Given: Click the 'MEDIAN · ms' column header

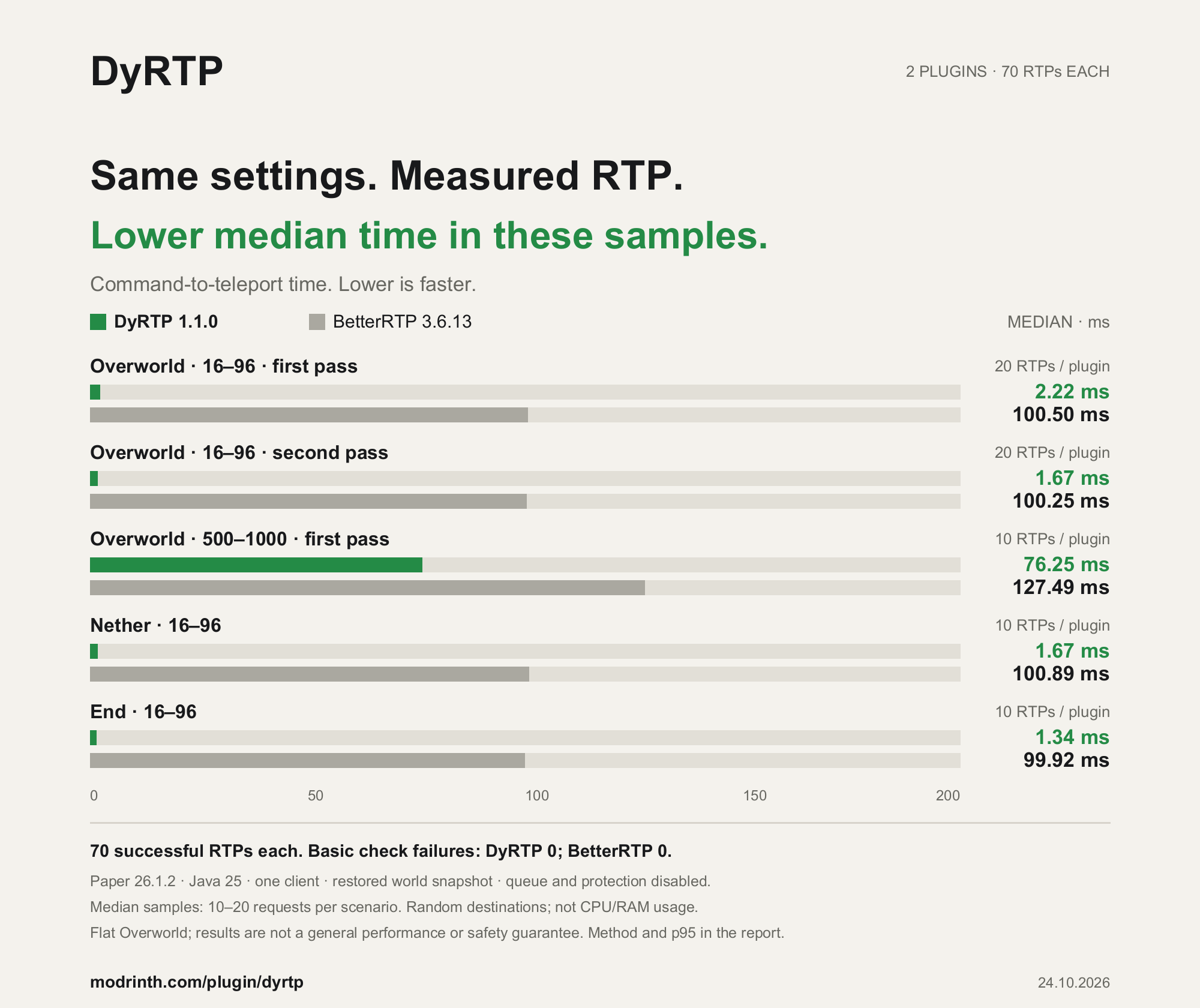Looking at the screenshot, I should [1058, 322].
